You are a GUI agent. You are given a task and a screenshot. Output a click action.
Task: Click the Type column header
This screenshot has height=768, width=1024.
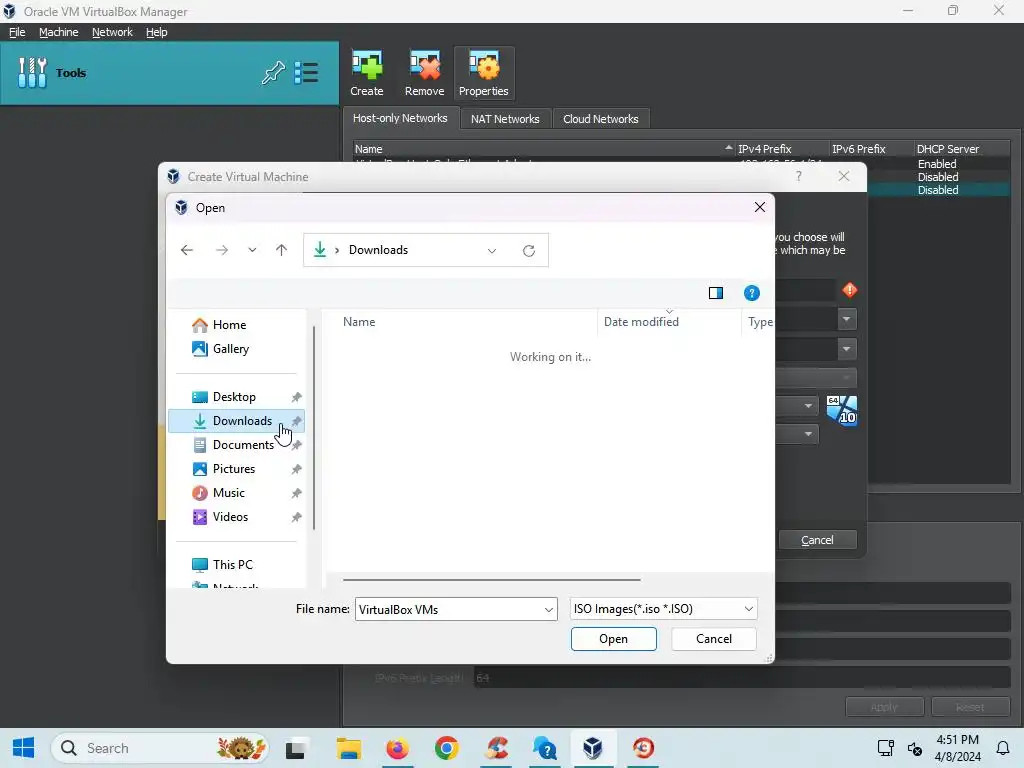point(759,322)
